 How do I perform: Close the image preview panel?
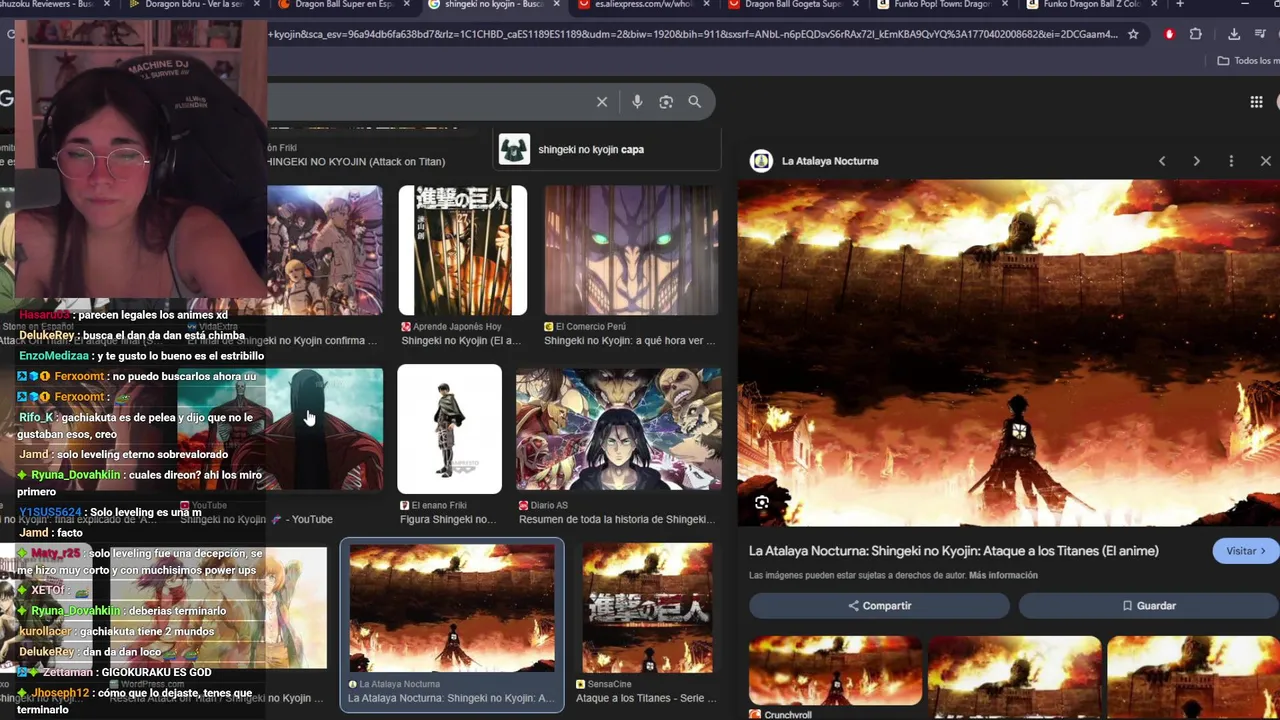point(1265,161)
